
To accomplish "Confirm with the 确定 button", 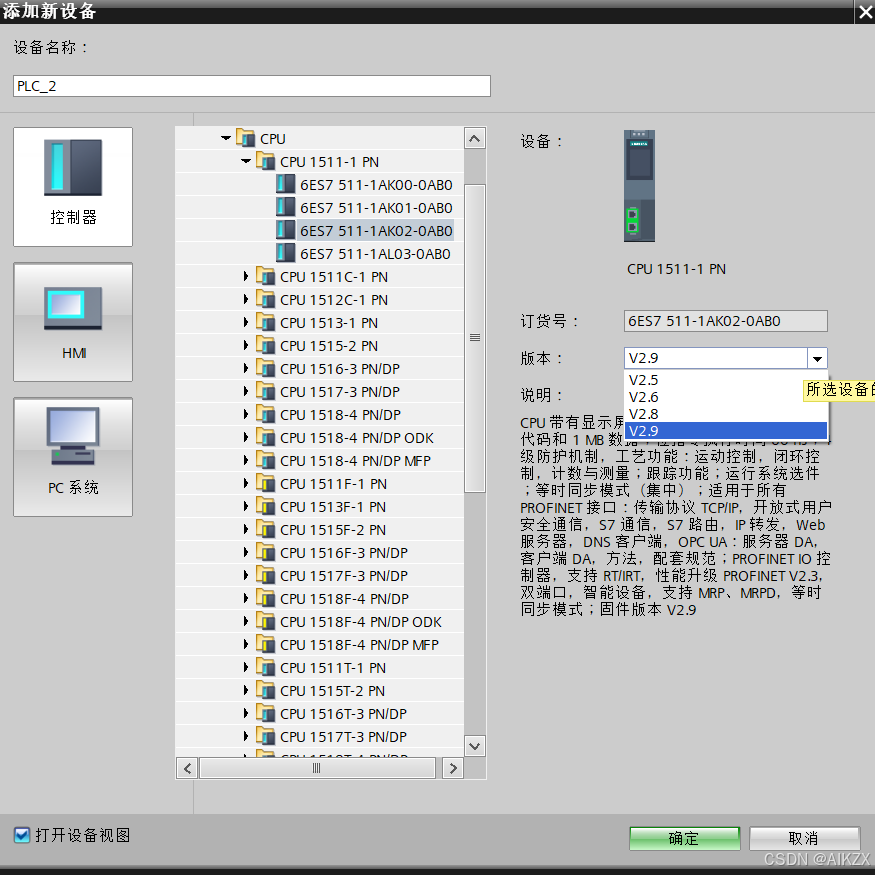I will point(685,838).
